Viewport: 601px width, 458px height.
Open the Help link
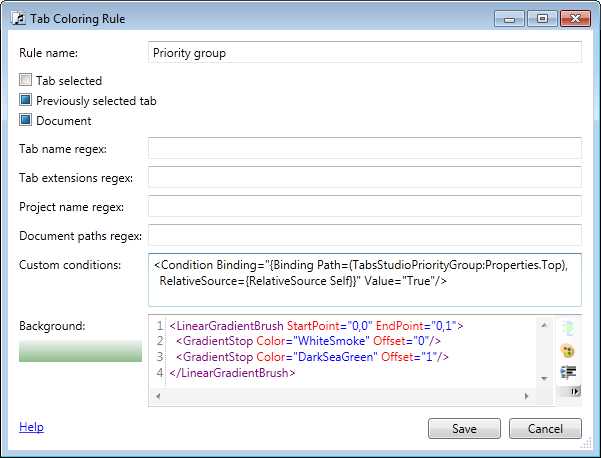point(31,427)
